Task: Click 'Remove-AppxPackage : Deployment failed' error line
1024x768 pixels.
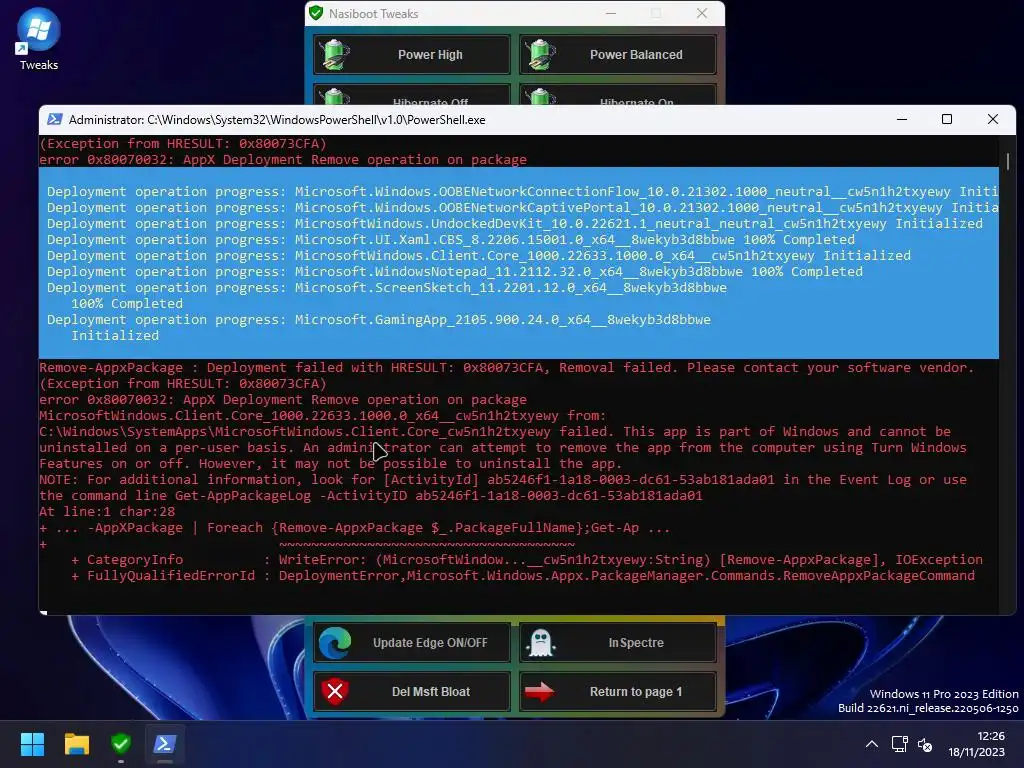Action: 506,368
